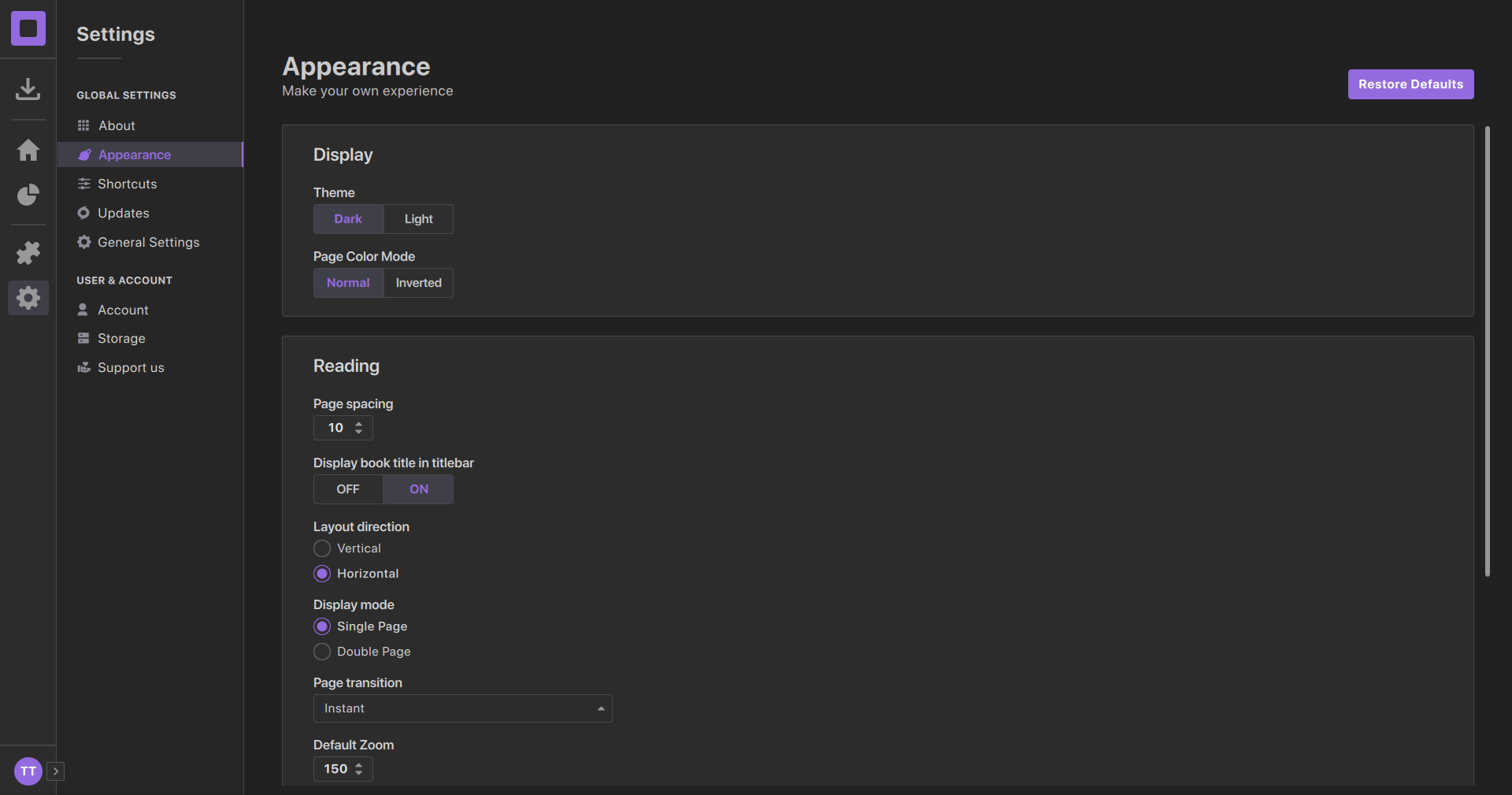Go to the Home icon
1512x795 pixels.
tap(28, 150)
